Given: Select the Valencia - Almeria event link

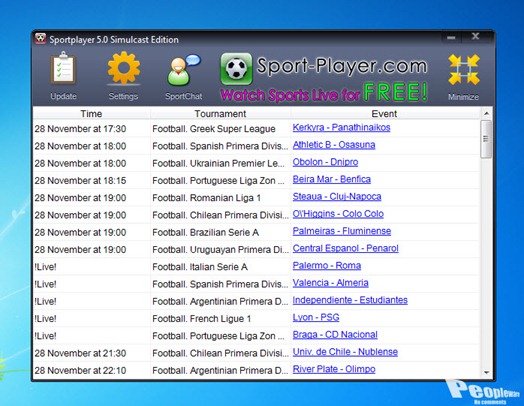Looking at the screenshot, I should (330, 283).
